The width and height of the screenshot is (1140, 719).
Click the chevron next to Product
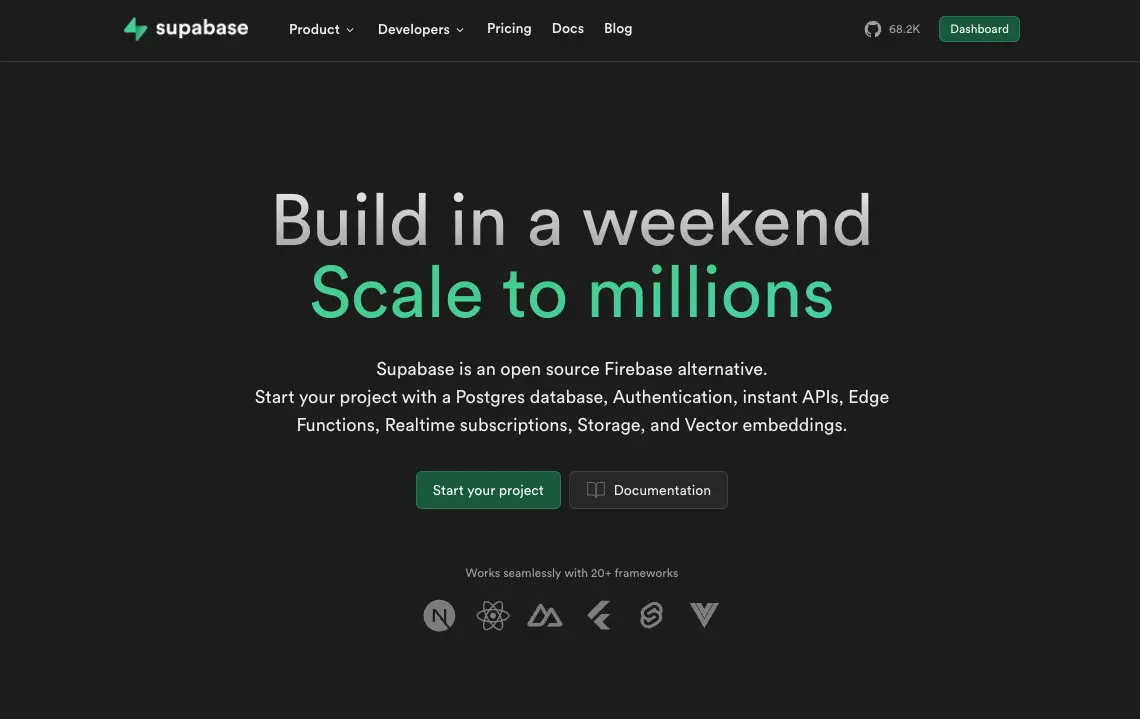pos(350,30)
